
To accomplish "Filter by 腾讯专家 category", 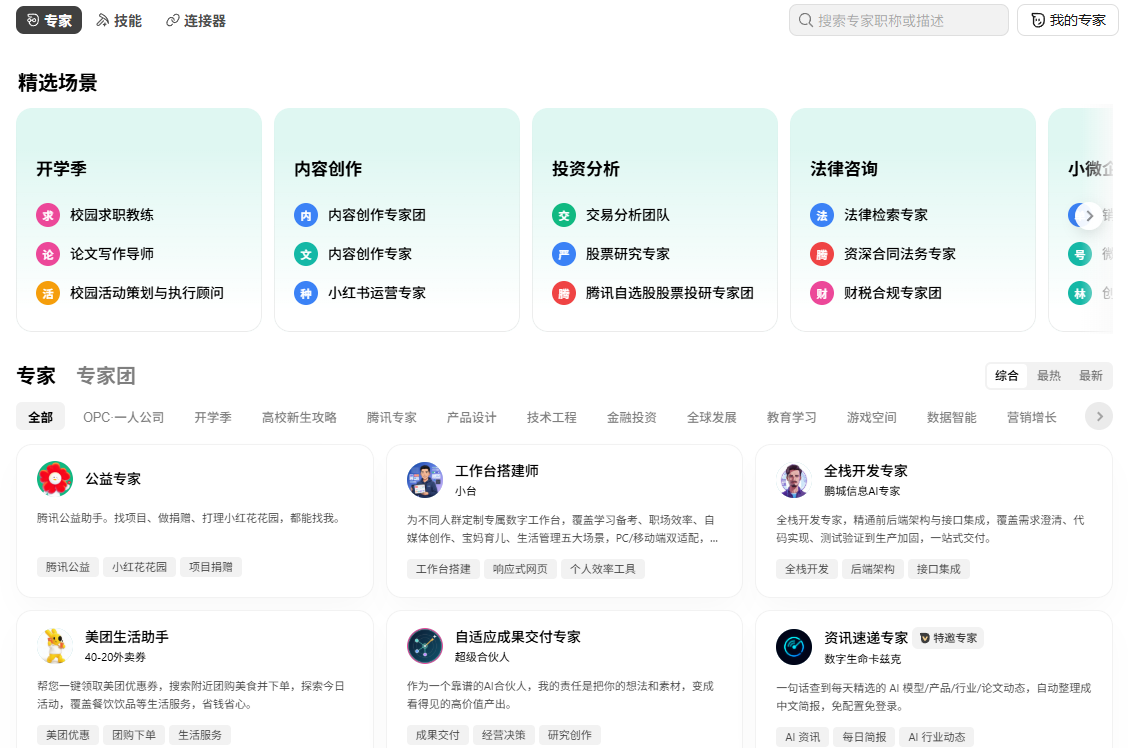I will tap(391, 417).
